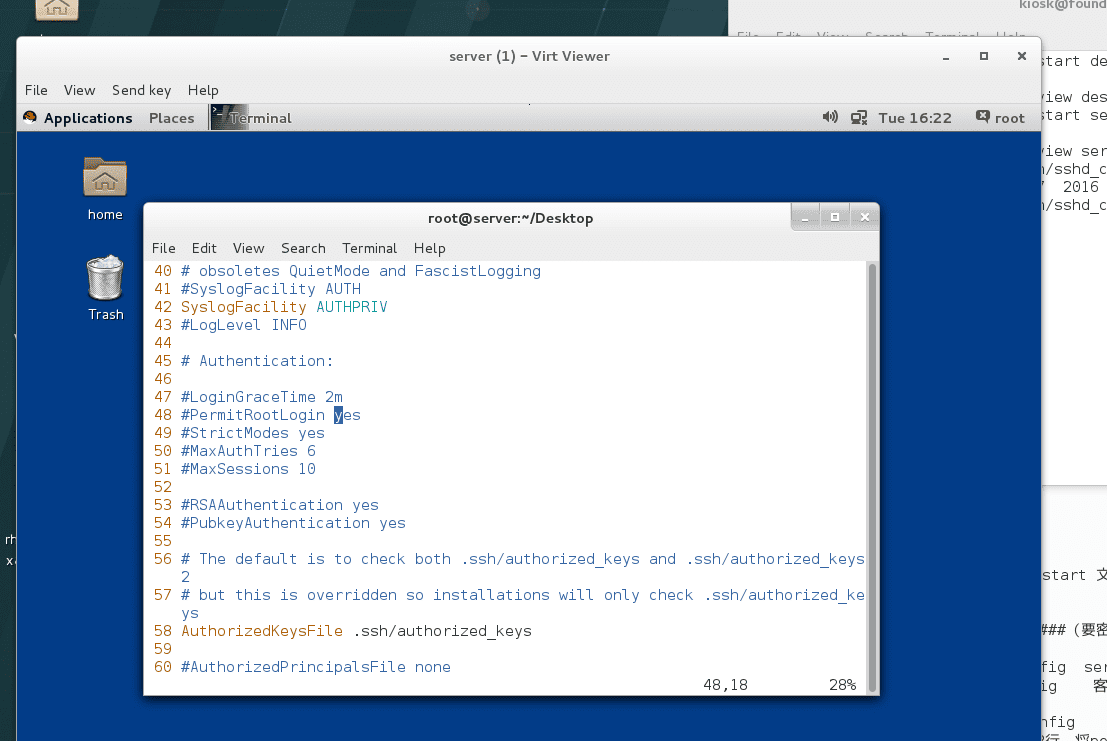Viewport: 1107px width, 741px height.
Task: Maximize the Virt Viewer window
Action: pyautogui.click(x=983, y=56)
